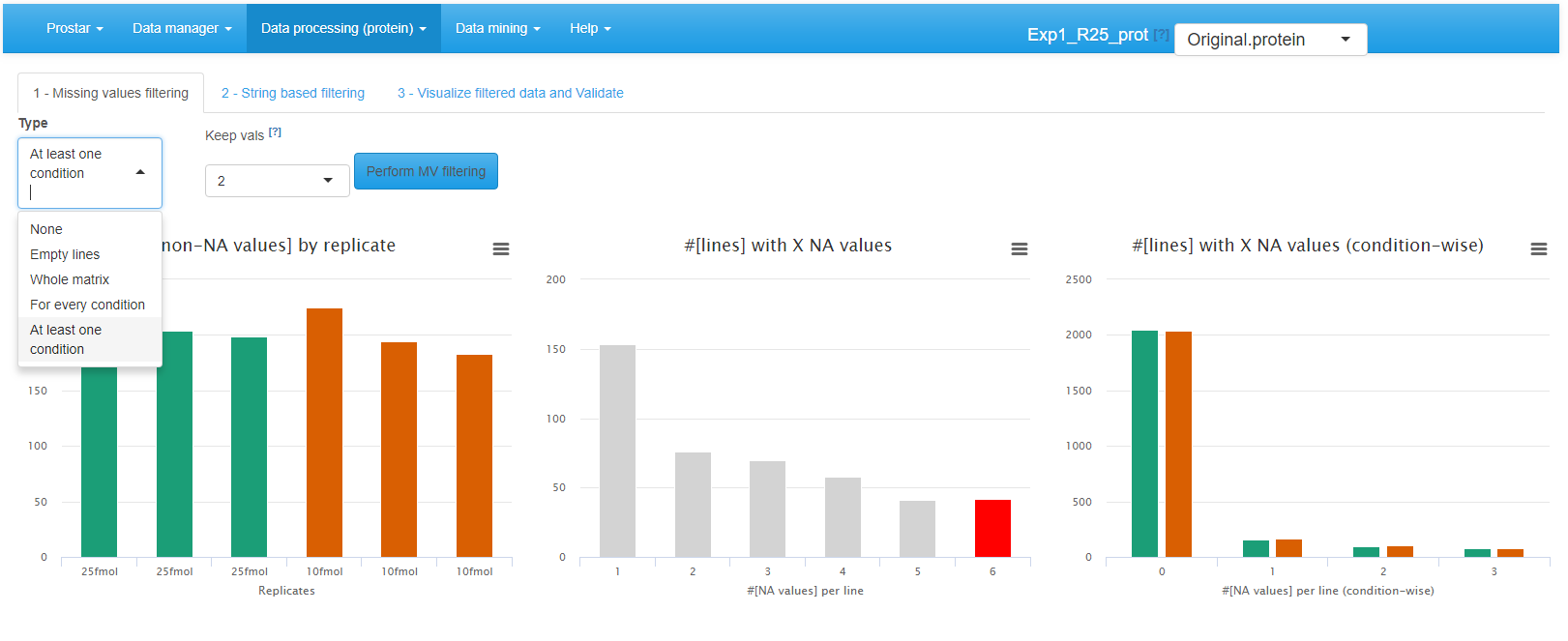The height and width of the screenshot is (641, 1568).
Task: Click the '#[lines] with X NA values' chart title
Action: pyautogui.click(x=788, y=246)
